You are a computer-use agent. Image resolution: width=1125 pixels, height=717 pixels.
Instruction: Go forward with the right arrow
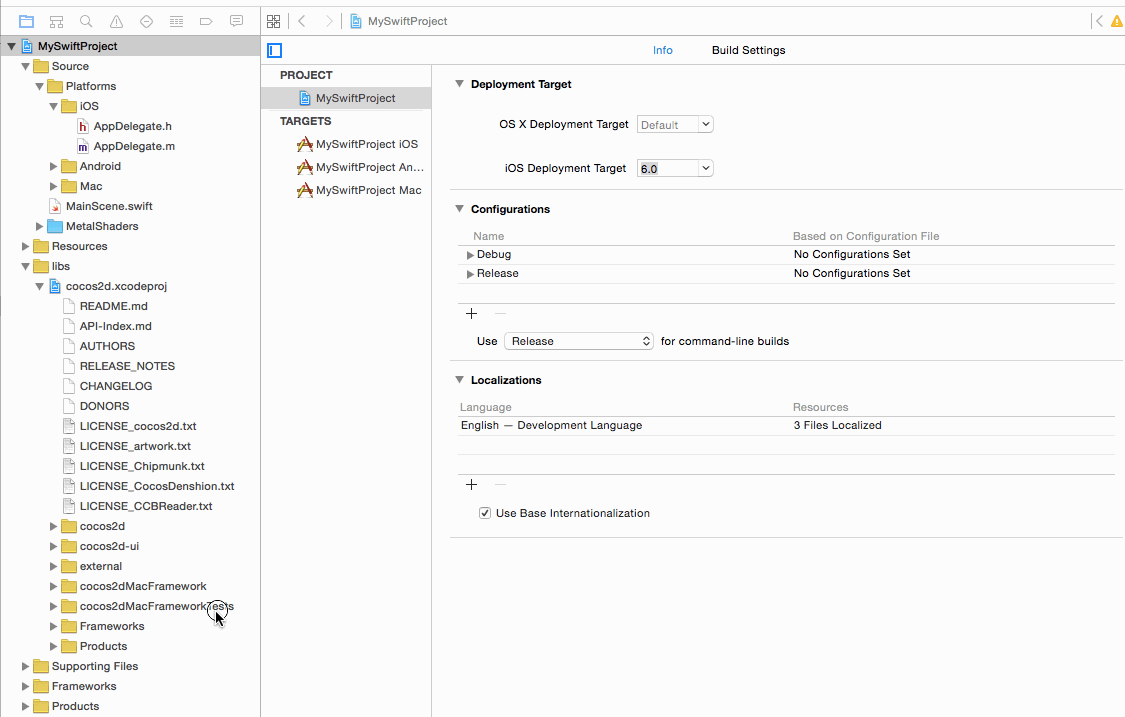click(x=329, y=22)
